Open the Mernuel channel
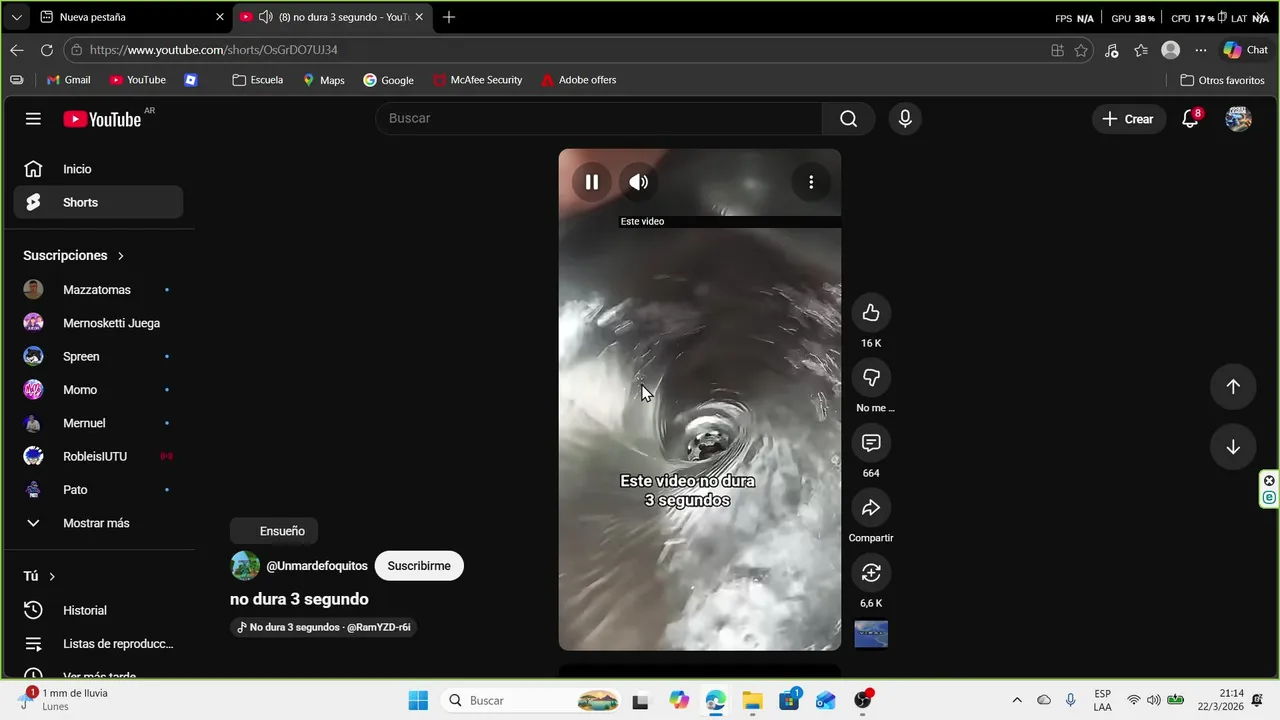The width and height of the screenshot is (1280, 720). click(98, 423)
